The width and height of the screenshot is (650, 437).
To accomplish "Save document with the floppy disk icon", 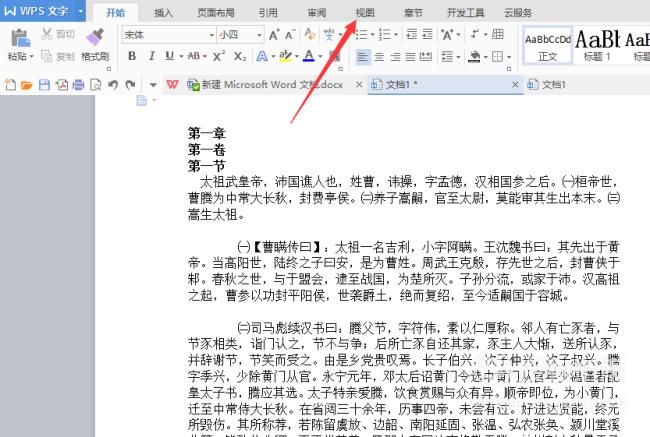I will tap(44, 85).
